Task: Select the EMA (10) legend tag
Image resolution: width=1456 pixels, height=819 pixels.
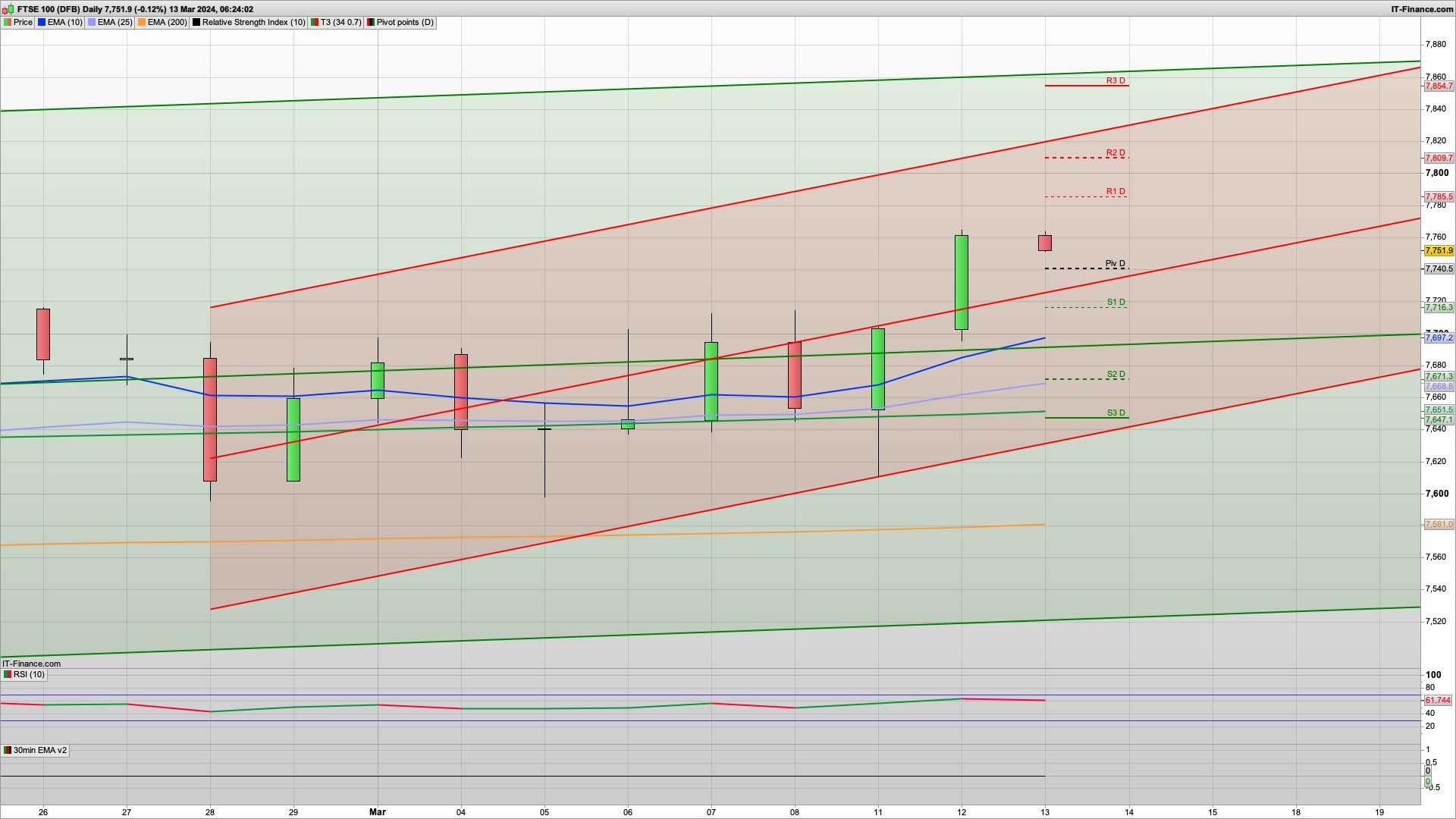Action: pyautogui.click(x=60, y=22)
